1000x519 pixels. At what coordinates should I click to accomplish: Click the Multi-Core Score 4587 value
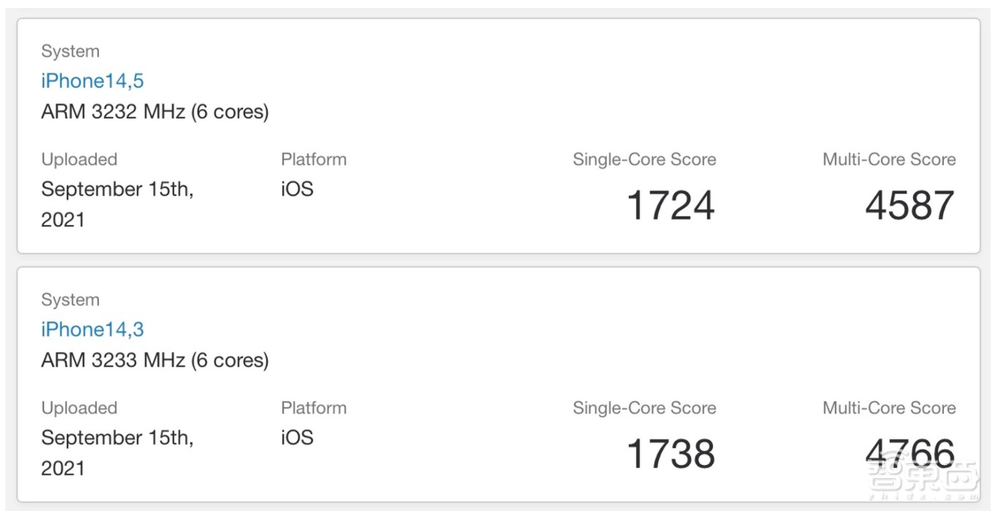(x=910, y=205)
